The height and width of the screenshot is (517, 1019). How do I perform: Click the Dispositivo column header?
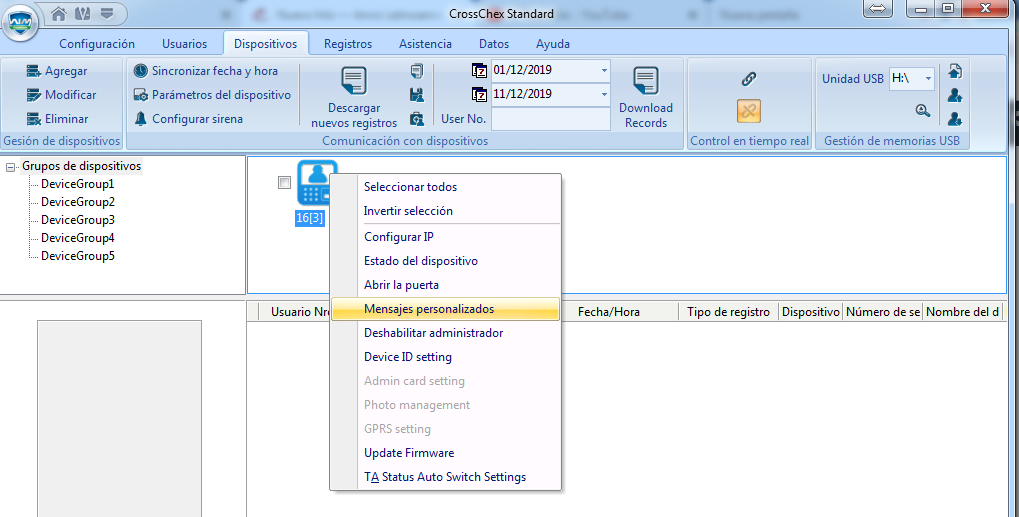click(810, 312)
